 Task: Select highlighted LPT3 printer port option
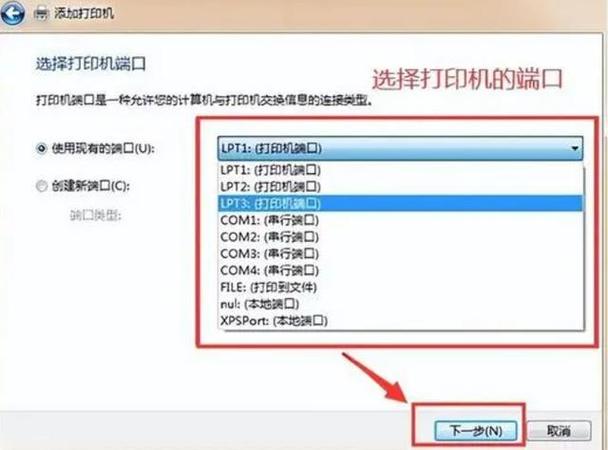401,203
